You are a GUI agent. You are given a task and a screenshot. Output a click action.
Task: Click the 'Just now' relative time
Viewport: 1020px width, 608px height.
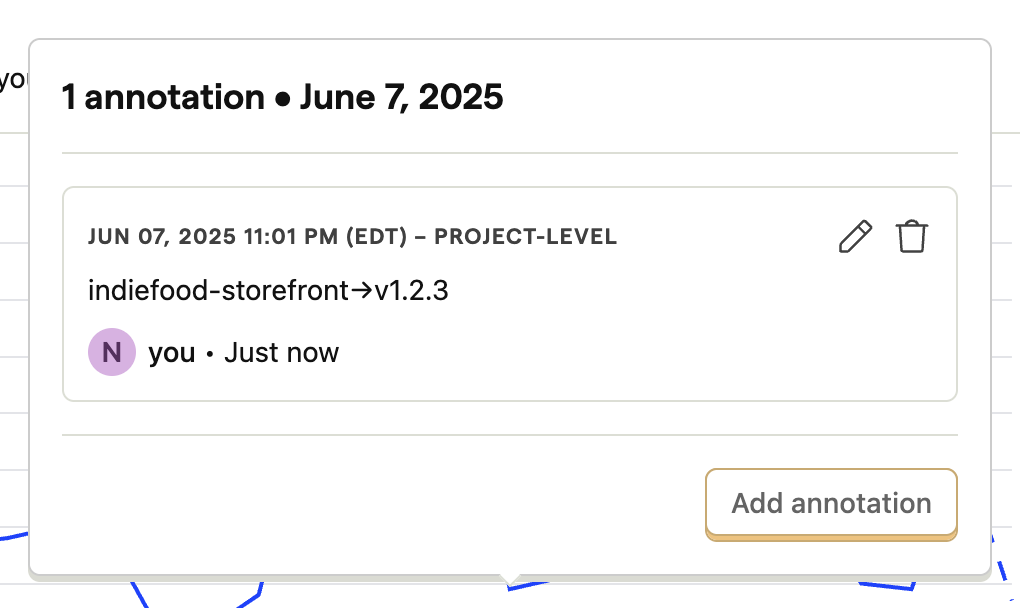(x=282, y=353)
